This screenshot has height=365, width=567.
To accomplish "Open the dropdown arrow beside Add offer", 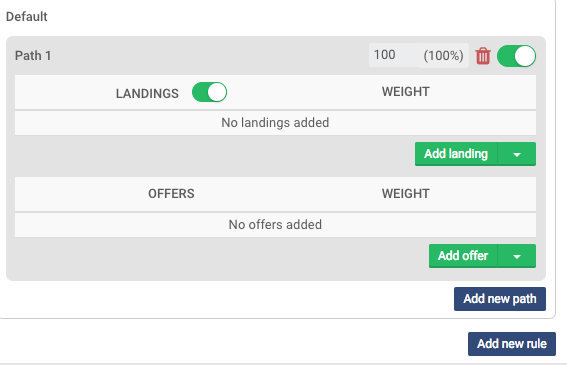I will 517,256.
